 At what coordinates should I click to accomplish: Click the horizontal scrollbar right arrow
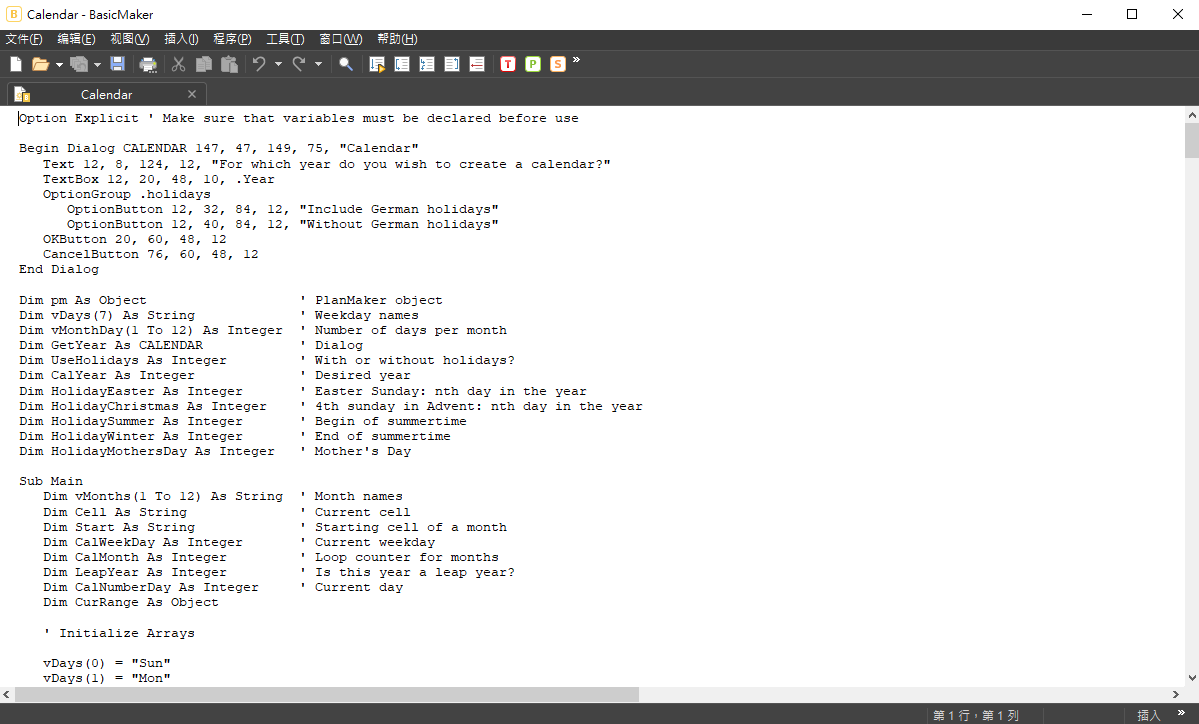pos(1176,694)
